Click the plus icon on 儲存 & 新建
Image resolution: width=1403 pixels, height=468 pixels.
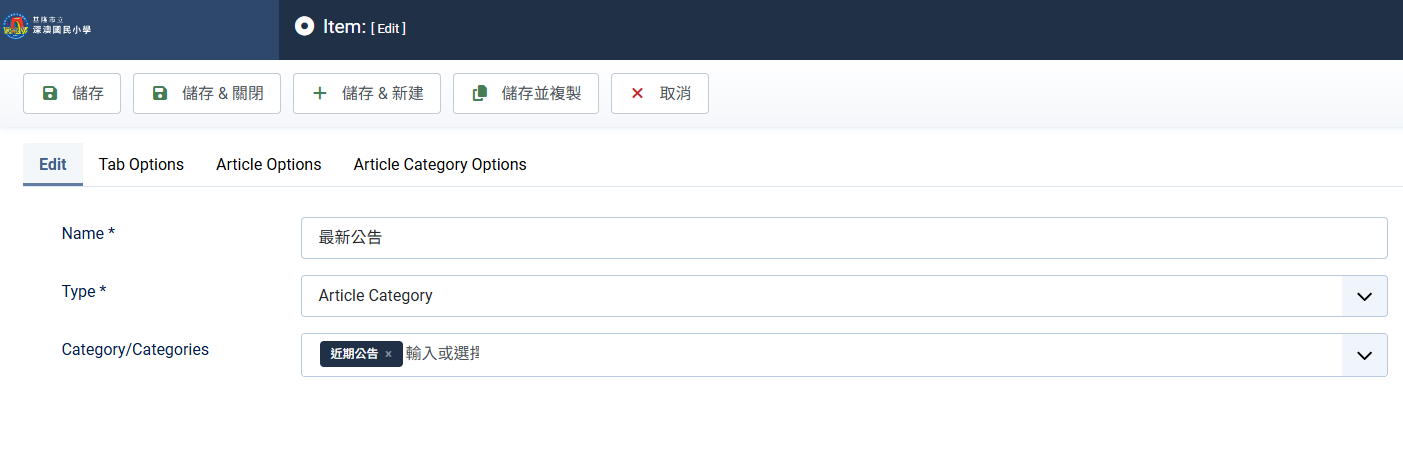[320, 93]
